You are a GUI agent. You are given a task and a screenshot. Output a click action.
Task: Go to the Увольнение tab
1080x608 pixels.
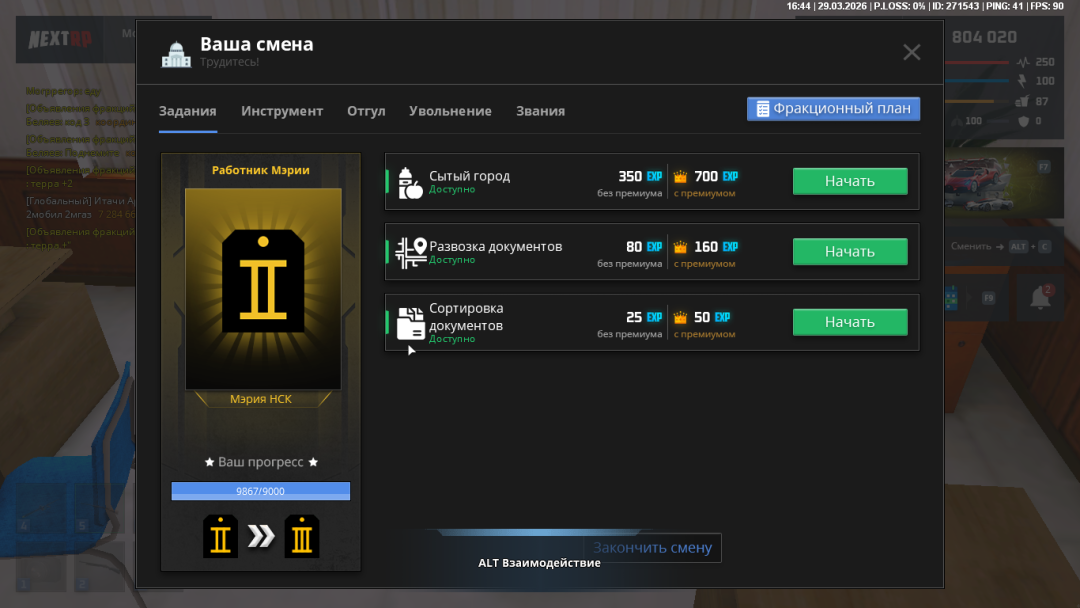coord(450,111)
